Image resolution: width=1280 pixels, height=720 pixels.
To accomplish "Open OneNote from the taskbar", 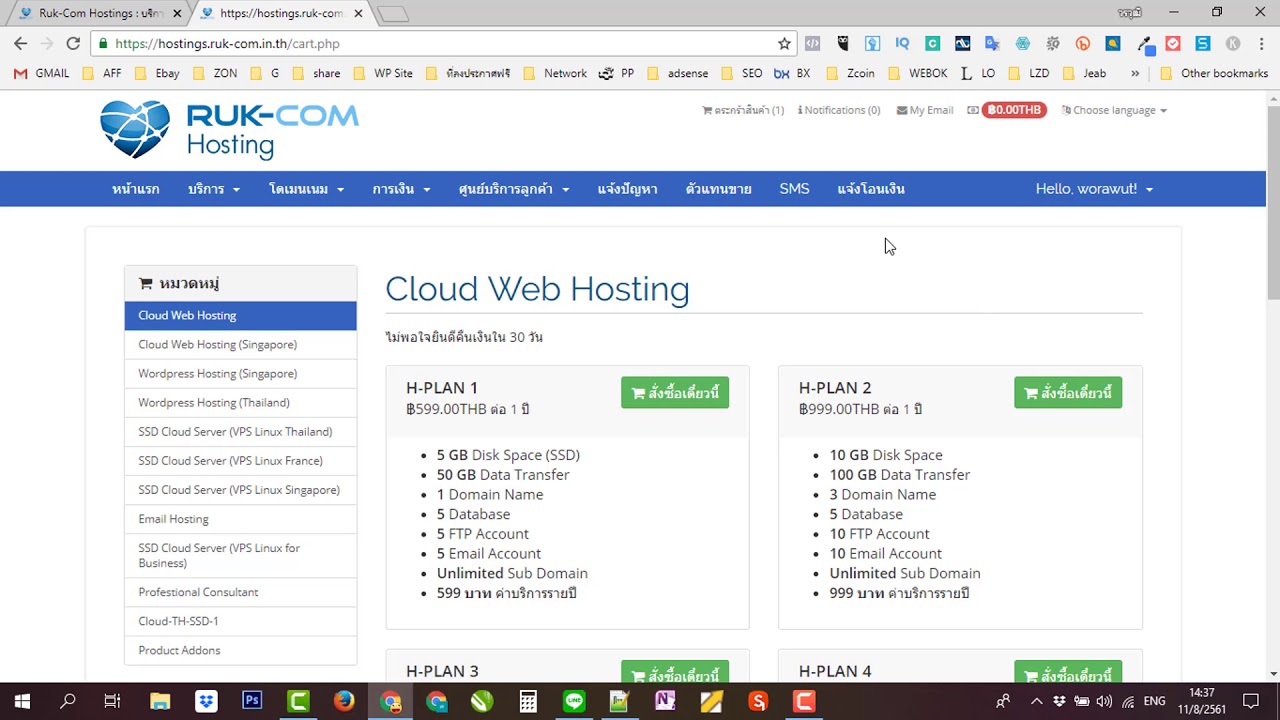I will click(x=665, y=701).
